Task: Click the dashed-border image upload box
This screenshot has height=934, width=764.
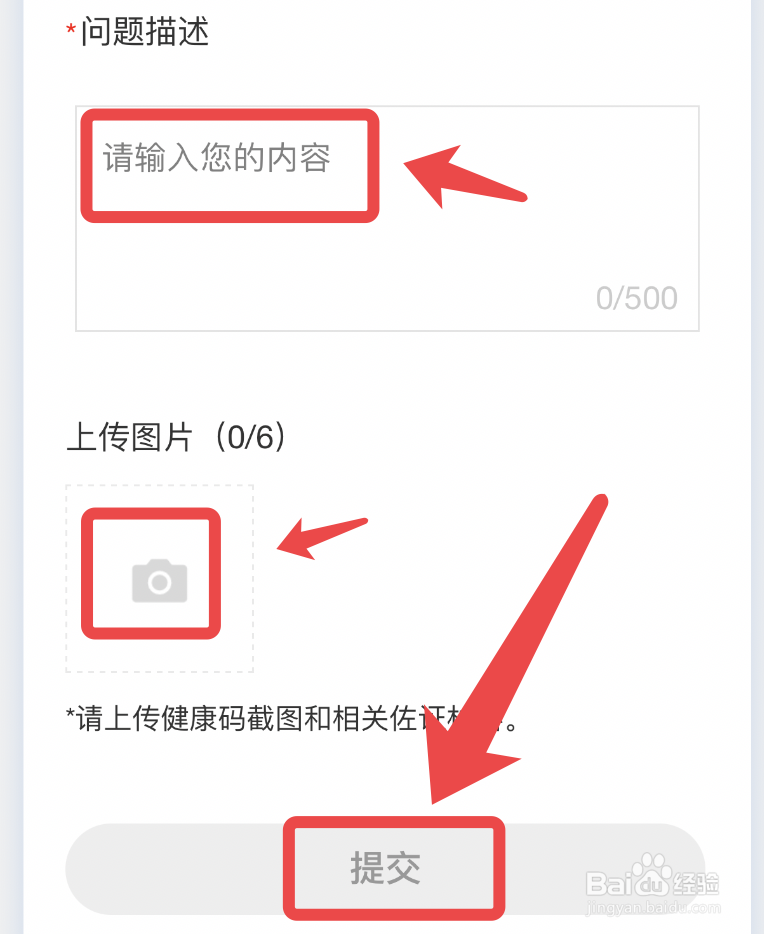Action: [160, 578]
